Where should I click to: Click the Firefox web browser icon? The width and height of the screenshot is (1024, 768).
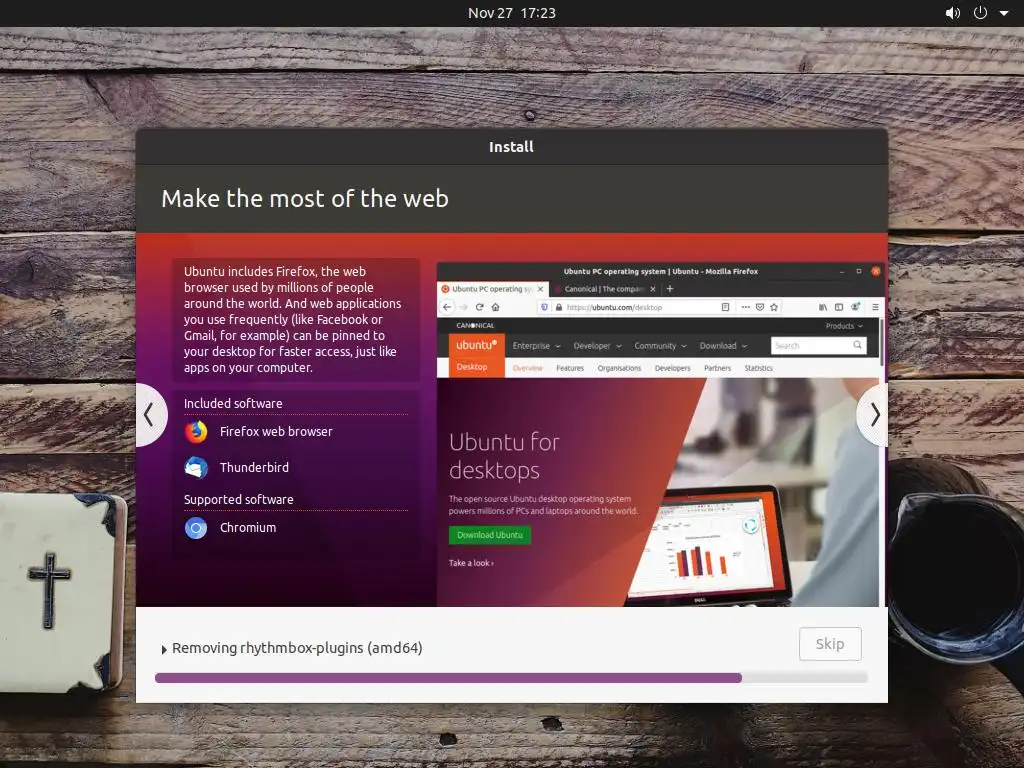(x=196, y=432)
